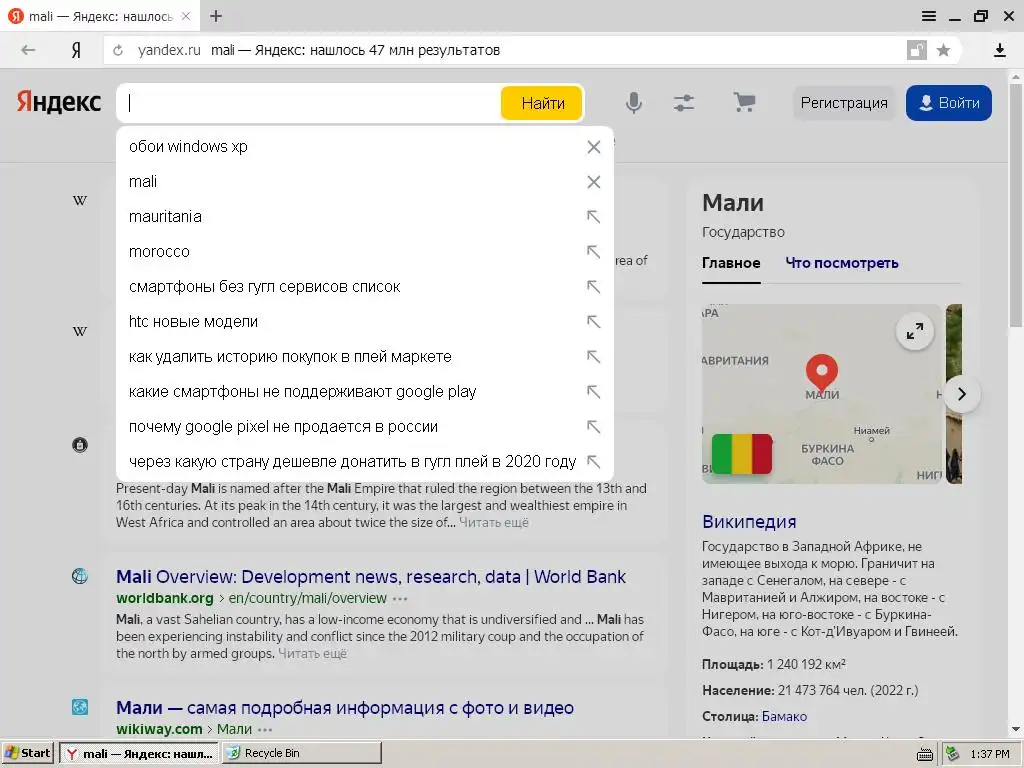Open the reader/page info icon in address bar
The image size is (1024, 768).
point(916,50)
